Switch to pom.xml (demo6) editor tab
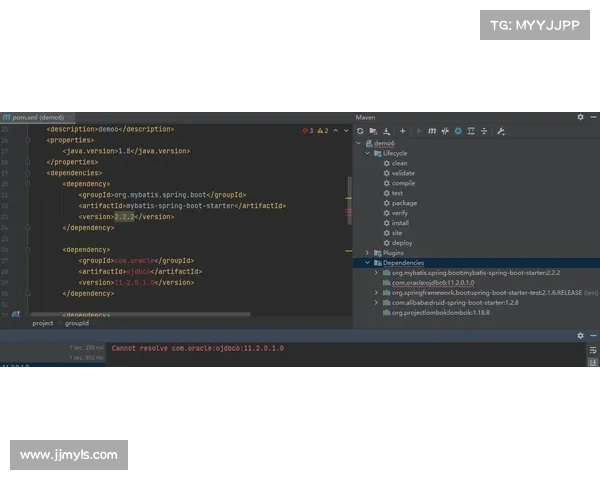The height and width of the screenshot is (480, 600). (x=38, y=117)
